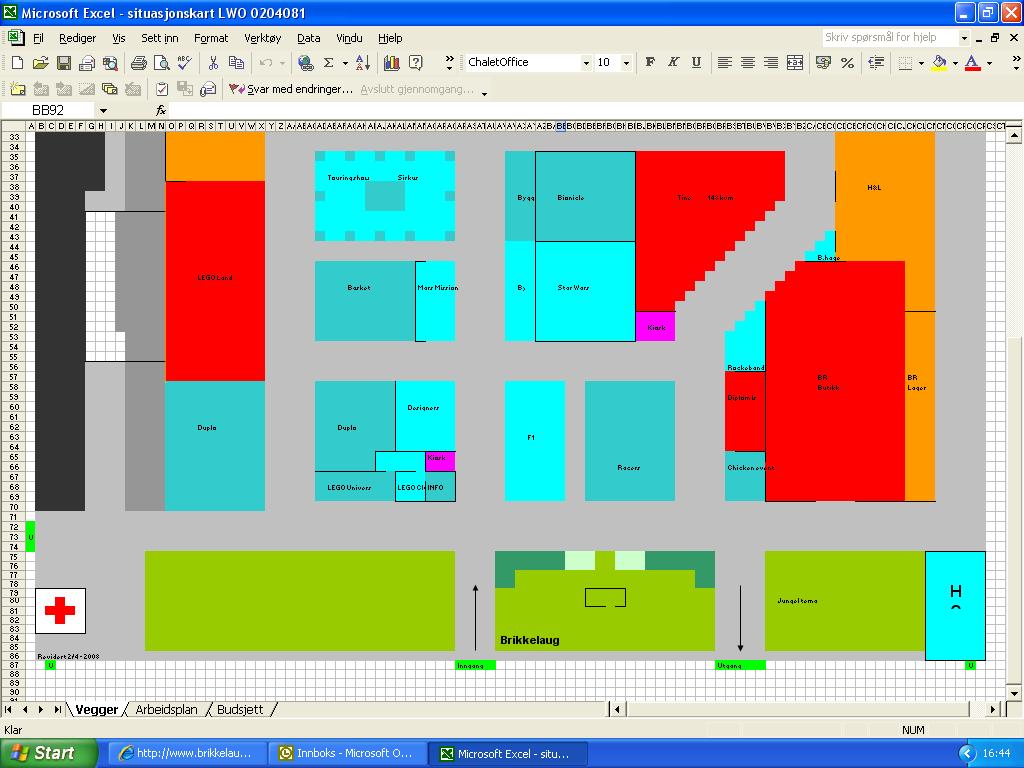Expand the AutoSum function list arrow

pos(345,63)
